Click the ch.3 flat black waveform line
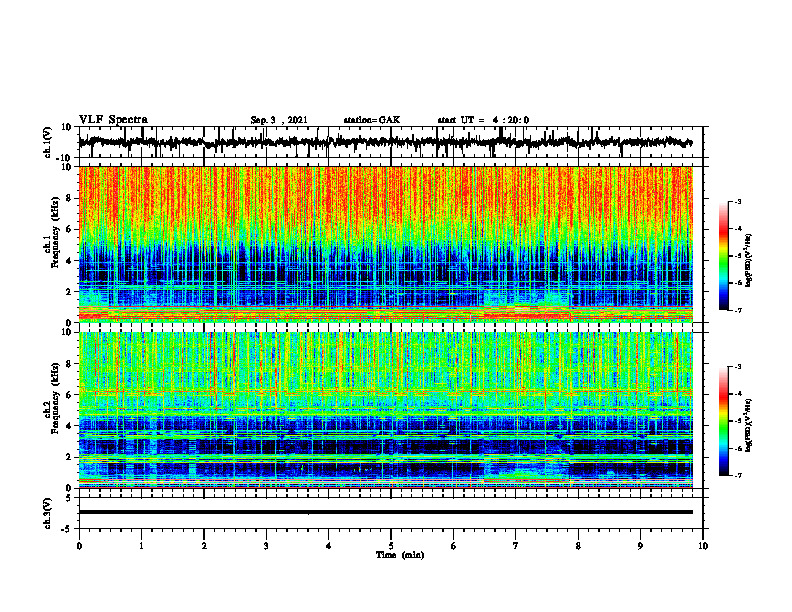792x612 pixels. click(386, 512)
